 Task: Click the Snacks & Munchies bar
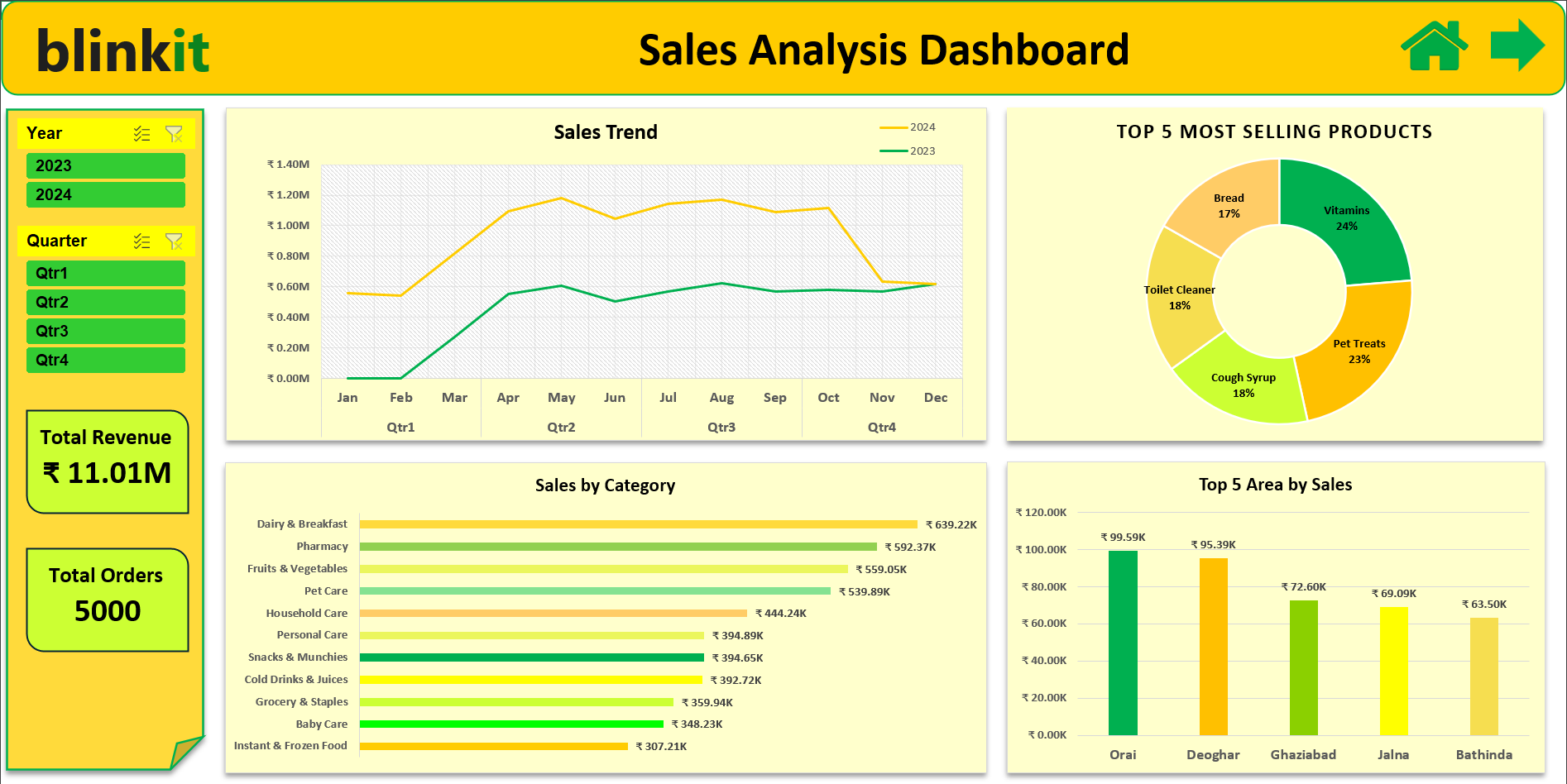[x=532, y=657]
